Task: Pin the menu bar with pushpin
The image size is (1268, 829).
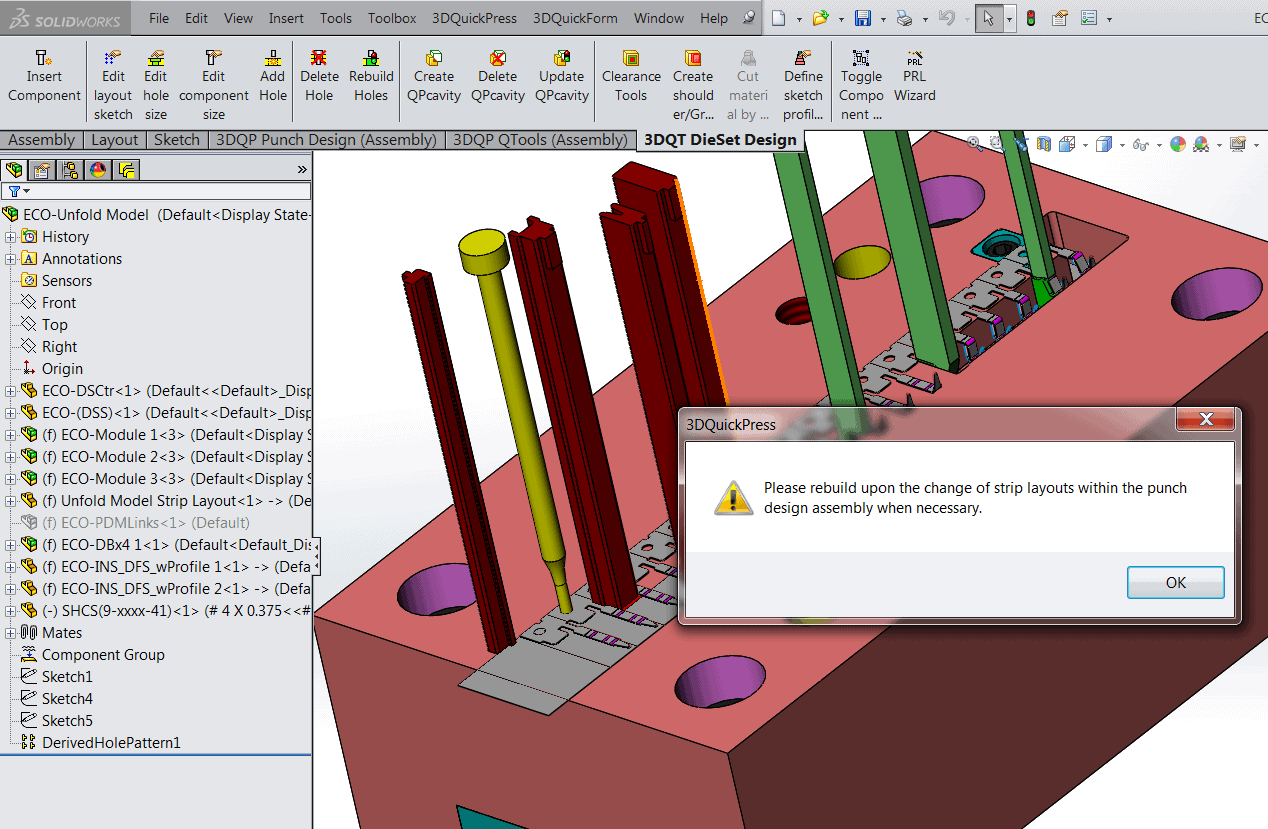Action: 748,18
